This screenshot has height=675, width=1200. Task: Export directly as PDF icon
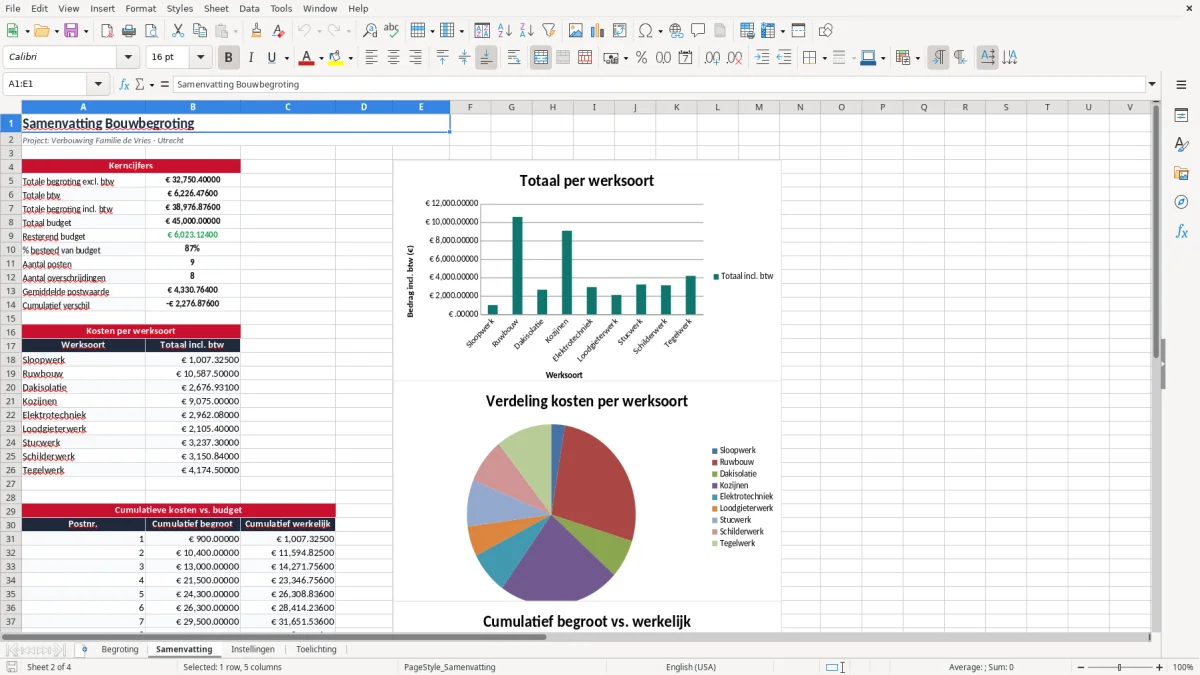click(x=107, y=31)
